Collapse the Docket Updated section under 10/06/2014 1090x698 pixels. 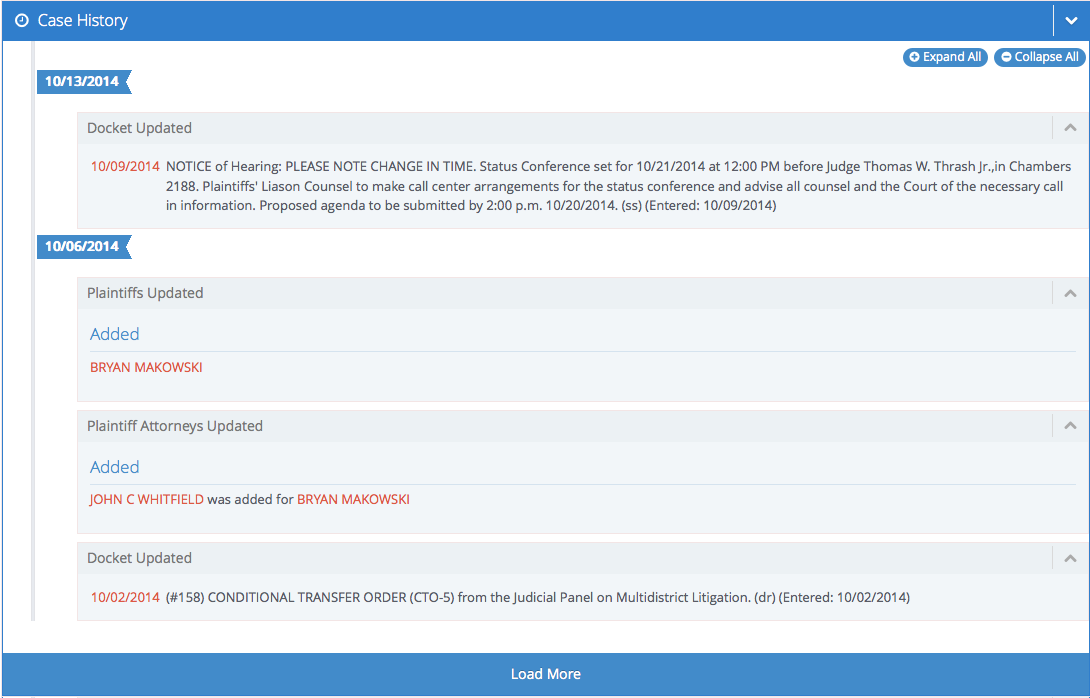(x=1070, y=558)
